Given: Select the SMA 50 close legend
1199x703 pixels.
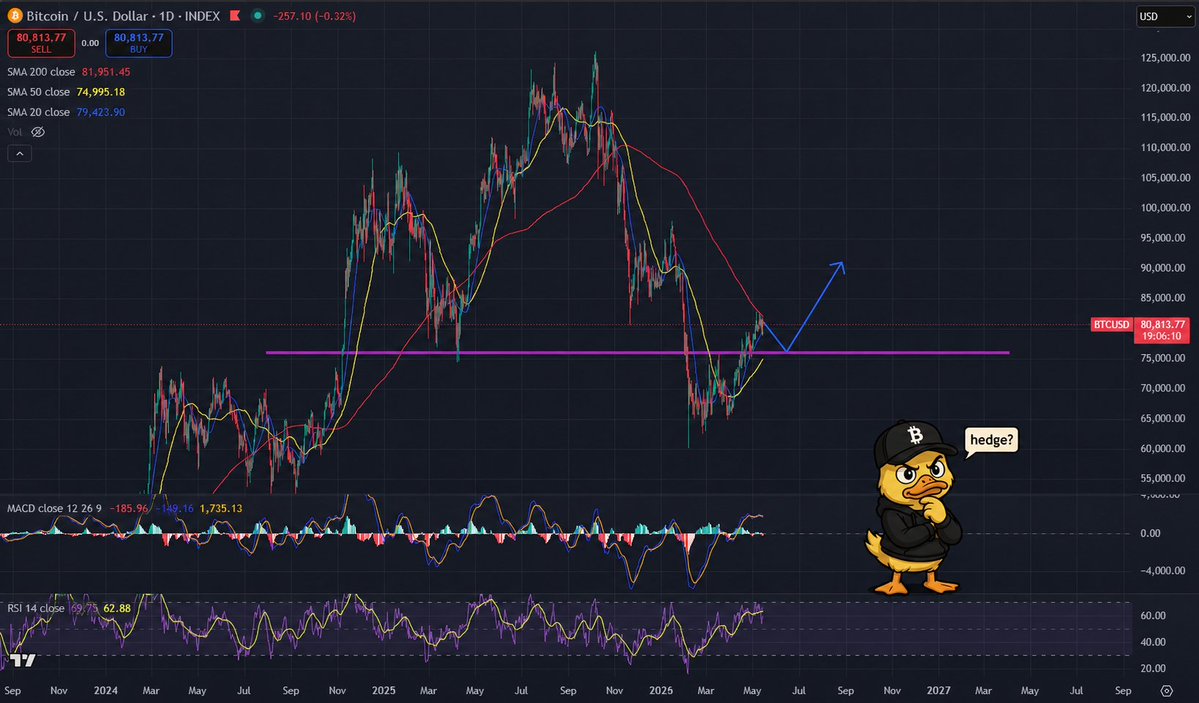Looking at the screenshot, I should tap(38, 92).
